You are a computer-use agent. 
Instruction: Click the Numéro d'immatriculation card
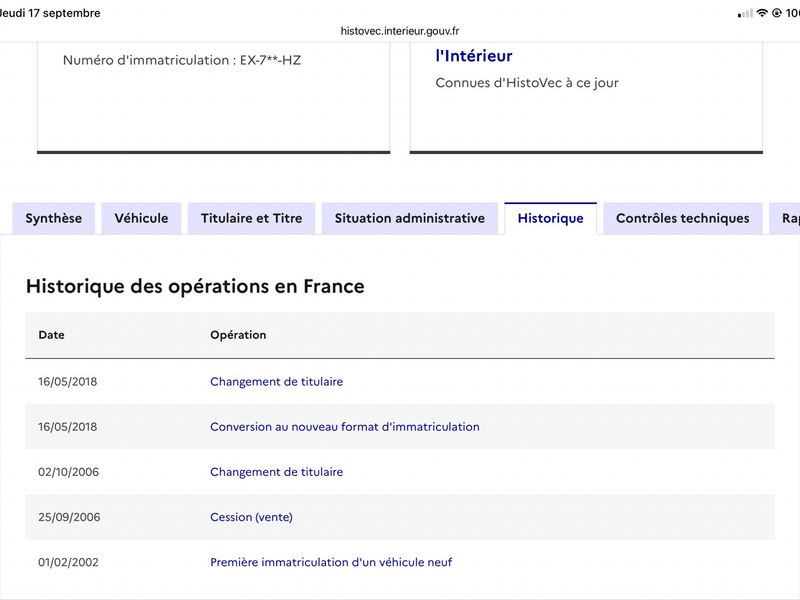214,97
